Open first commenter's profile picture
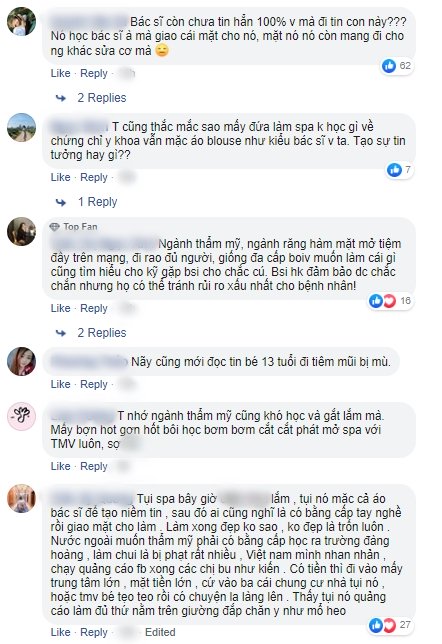Image resolution: width=442 pixels, height=644 pixels. coord(21,21)
